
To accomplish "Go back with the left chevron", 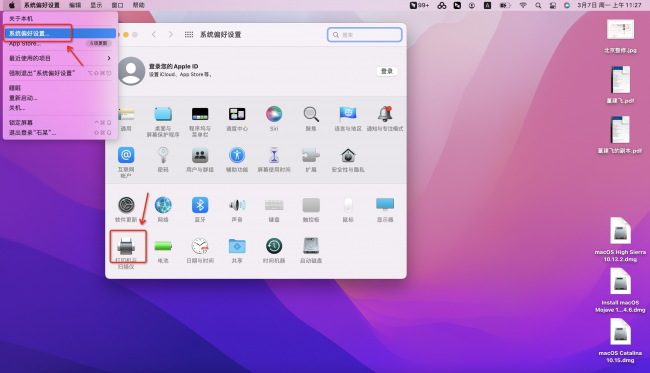I will pyautogui.click(x=154, y=34).
